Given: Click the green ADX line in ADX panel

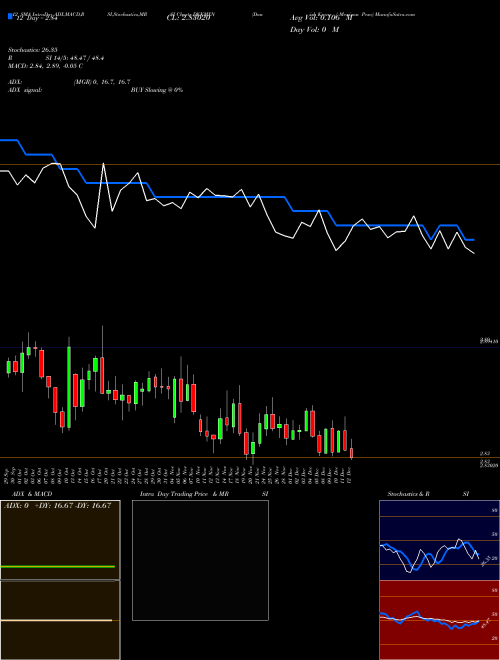Looking at the screenshot, I should pos(58,567).
